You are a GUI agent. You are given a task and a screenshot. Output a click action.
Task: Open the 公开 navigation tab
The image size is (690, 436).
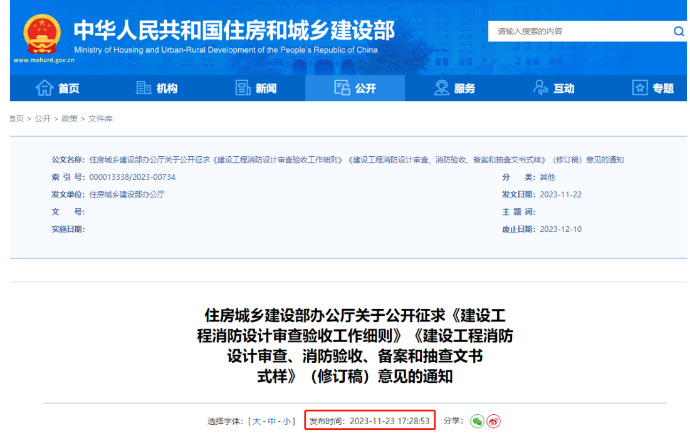355,88
